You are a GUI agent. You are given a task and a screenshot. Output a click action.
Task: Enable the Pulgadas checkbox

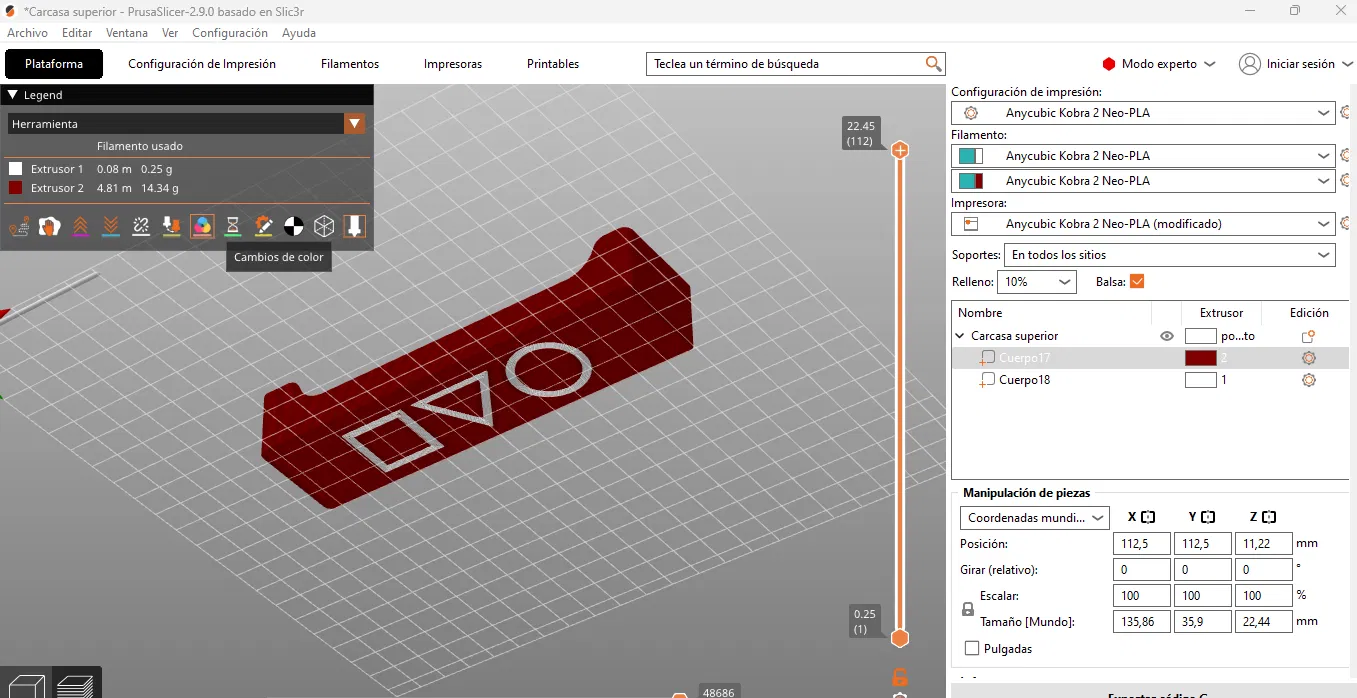pos(972,648)
